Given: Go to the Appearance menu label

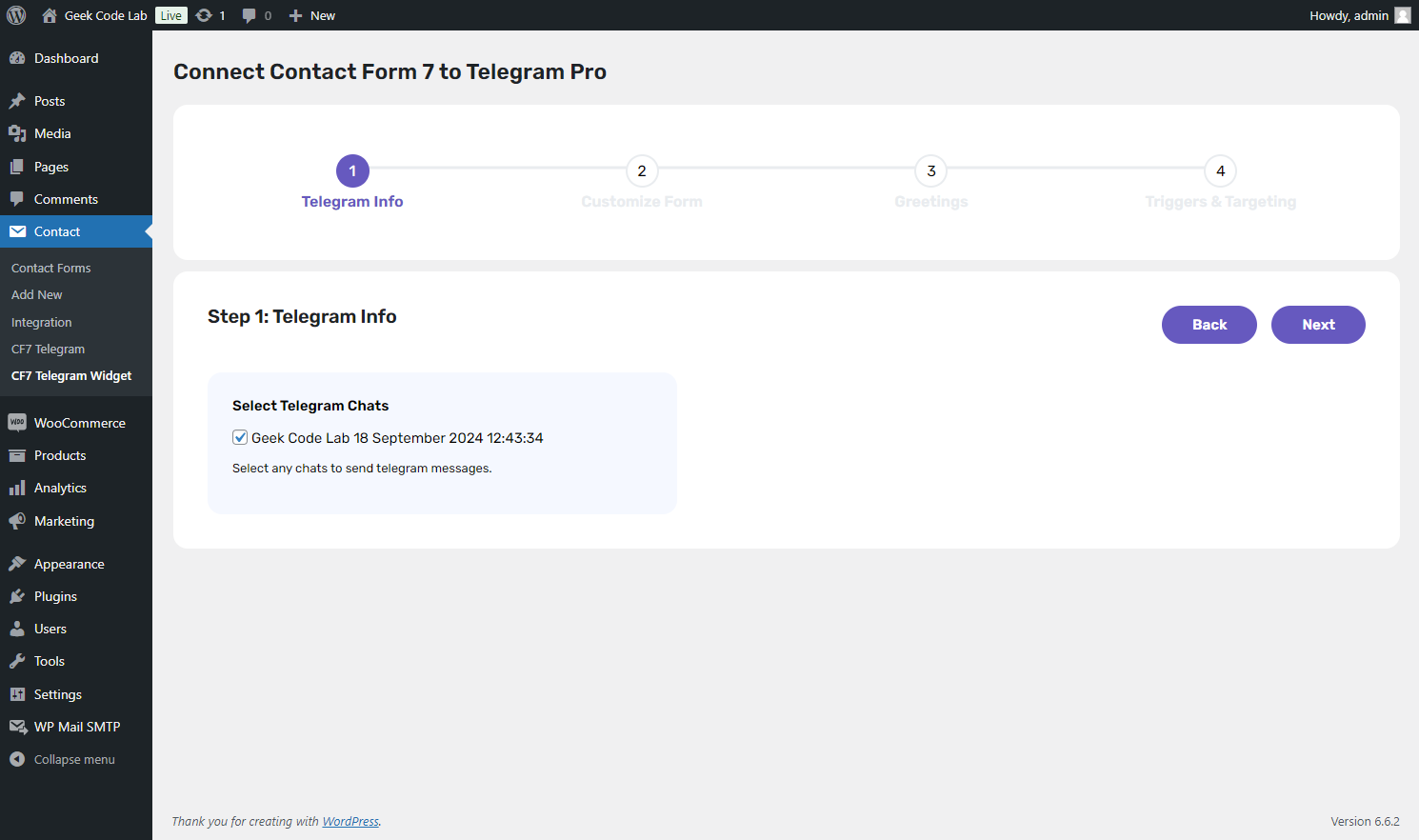Looking at the screenshot, I should (x=70, y=564).
